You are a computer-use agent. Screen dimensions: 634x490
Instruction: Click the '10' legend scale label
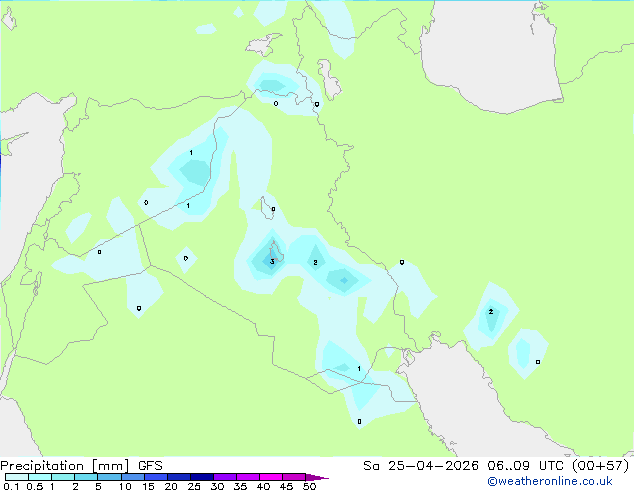(x=125, y=486)
